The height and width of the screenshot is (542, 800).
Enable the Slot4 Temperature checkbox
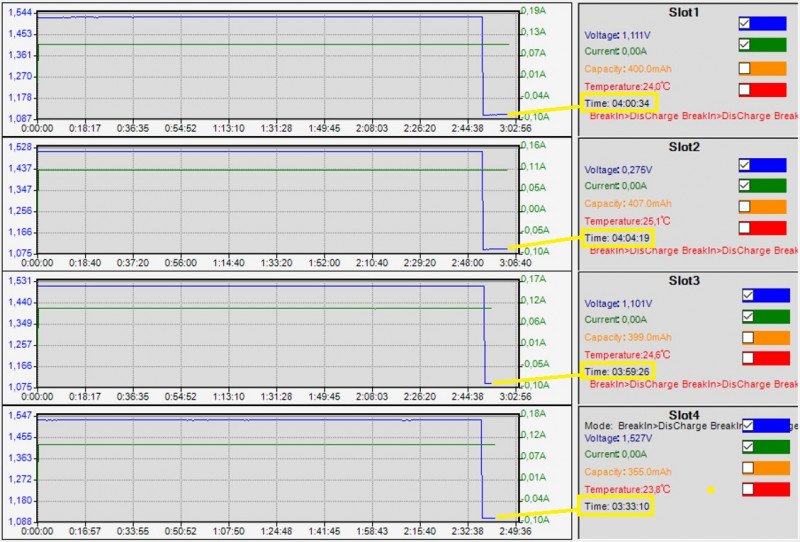(749, 489)
